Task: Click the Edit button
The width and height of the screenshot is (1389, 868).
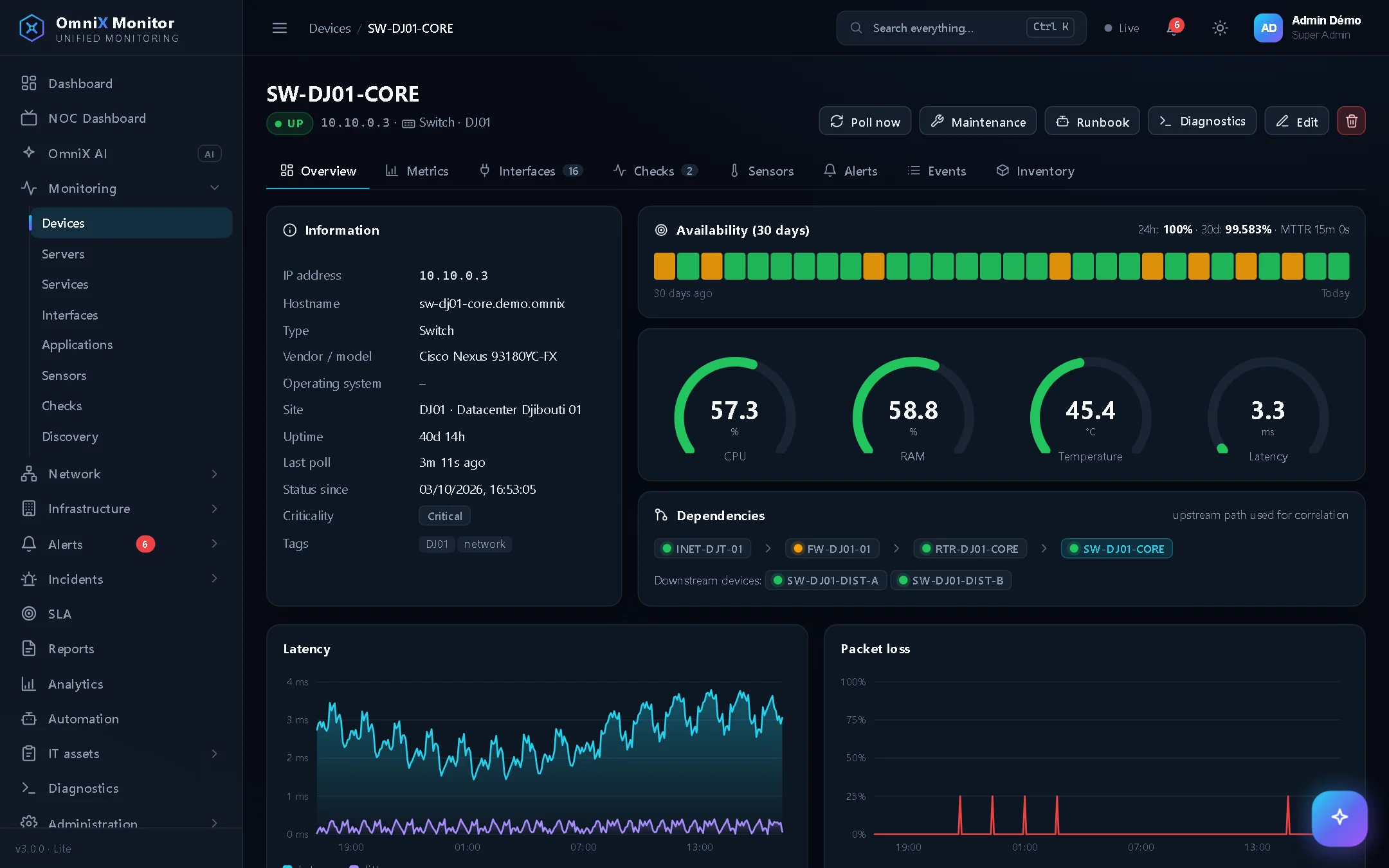Action: [x=1296, y=121]
